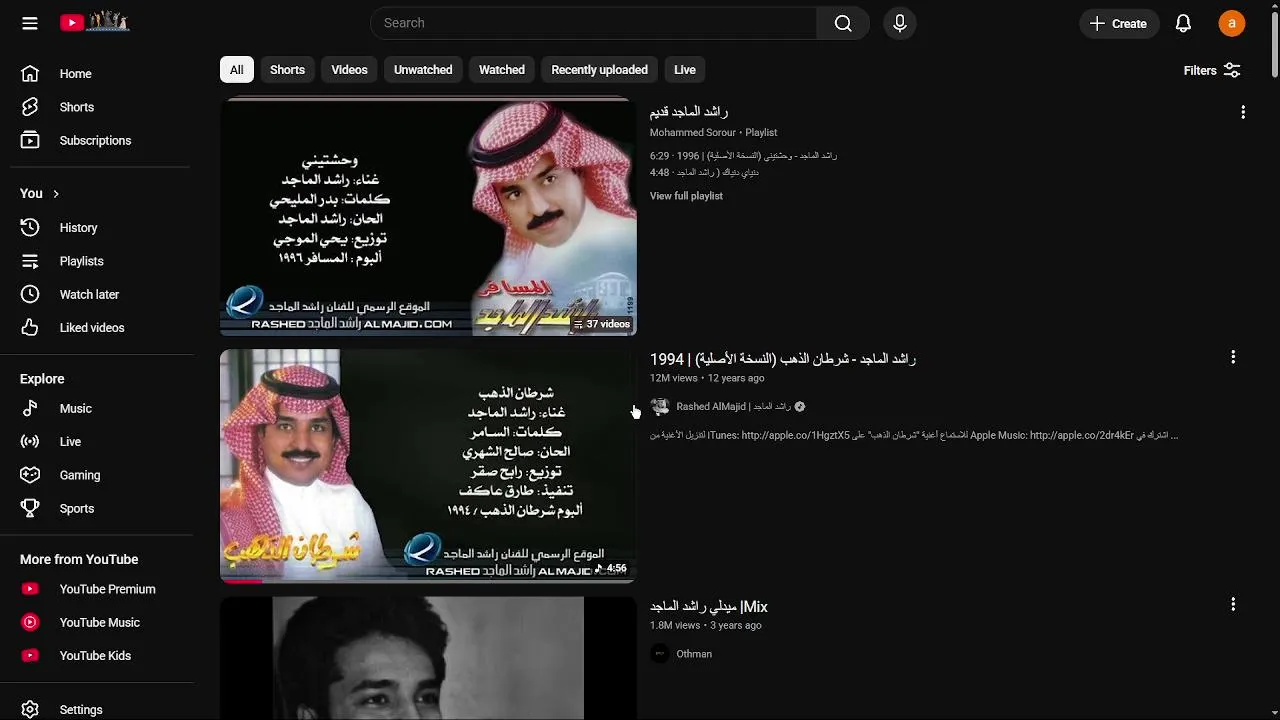The image size is (1280, 720).
Task: Click the Music note icon
Action: (x=30, y=408)
